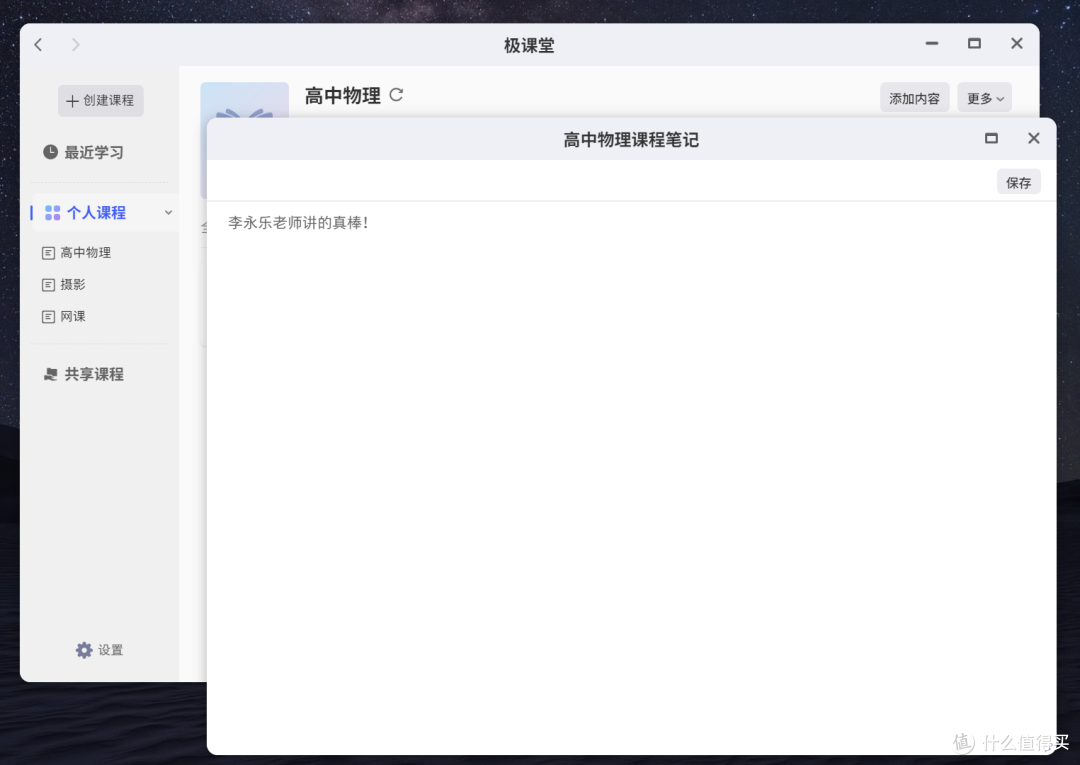The width and height of the screenshot is (1080, 765).
Task: Click 保存 in the notes window
Action: pyautogui.click(x=1019, y=182)
